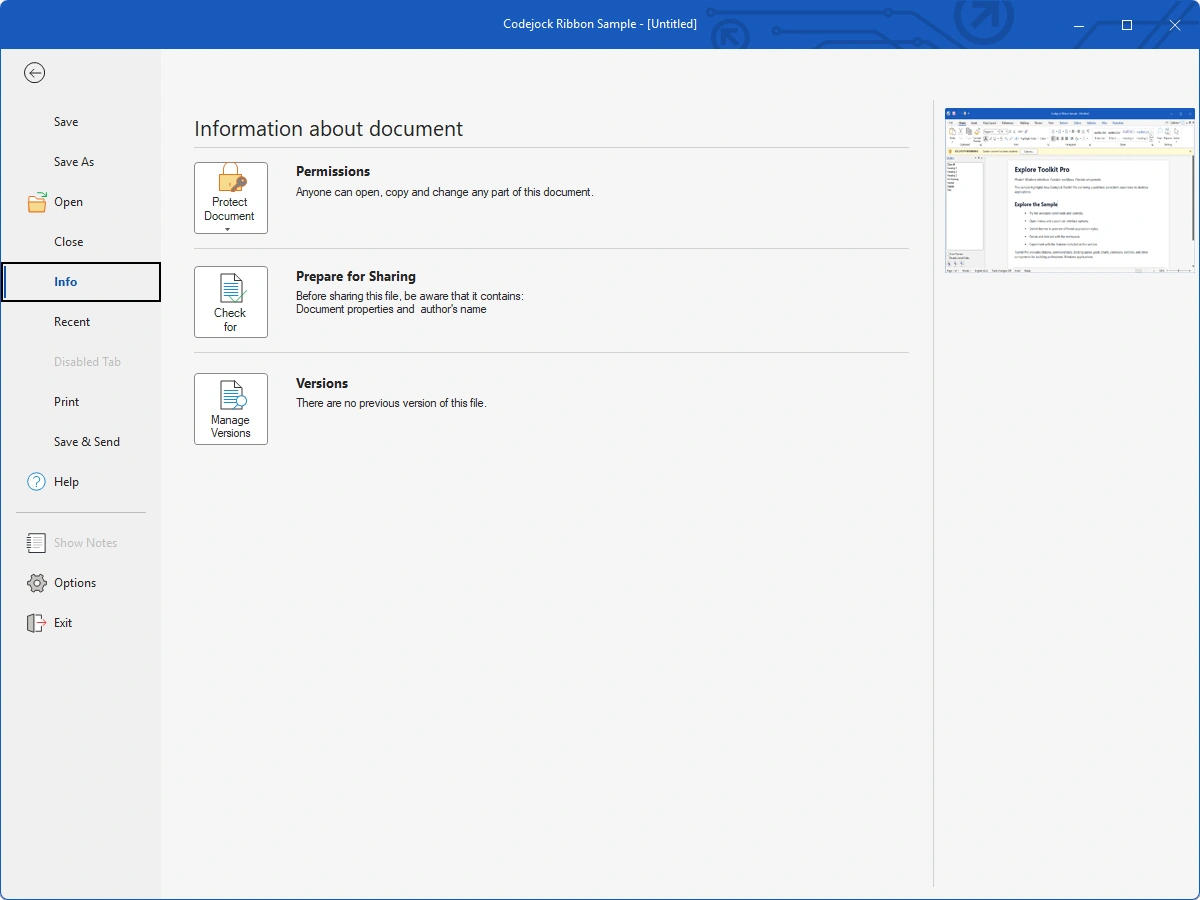
Task: Click the Options label in sidebar
Action: tap(75, 583)
